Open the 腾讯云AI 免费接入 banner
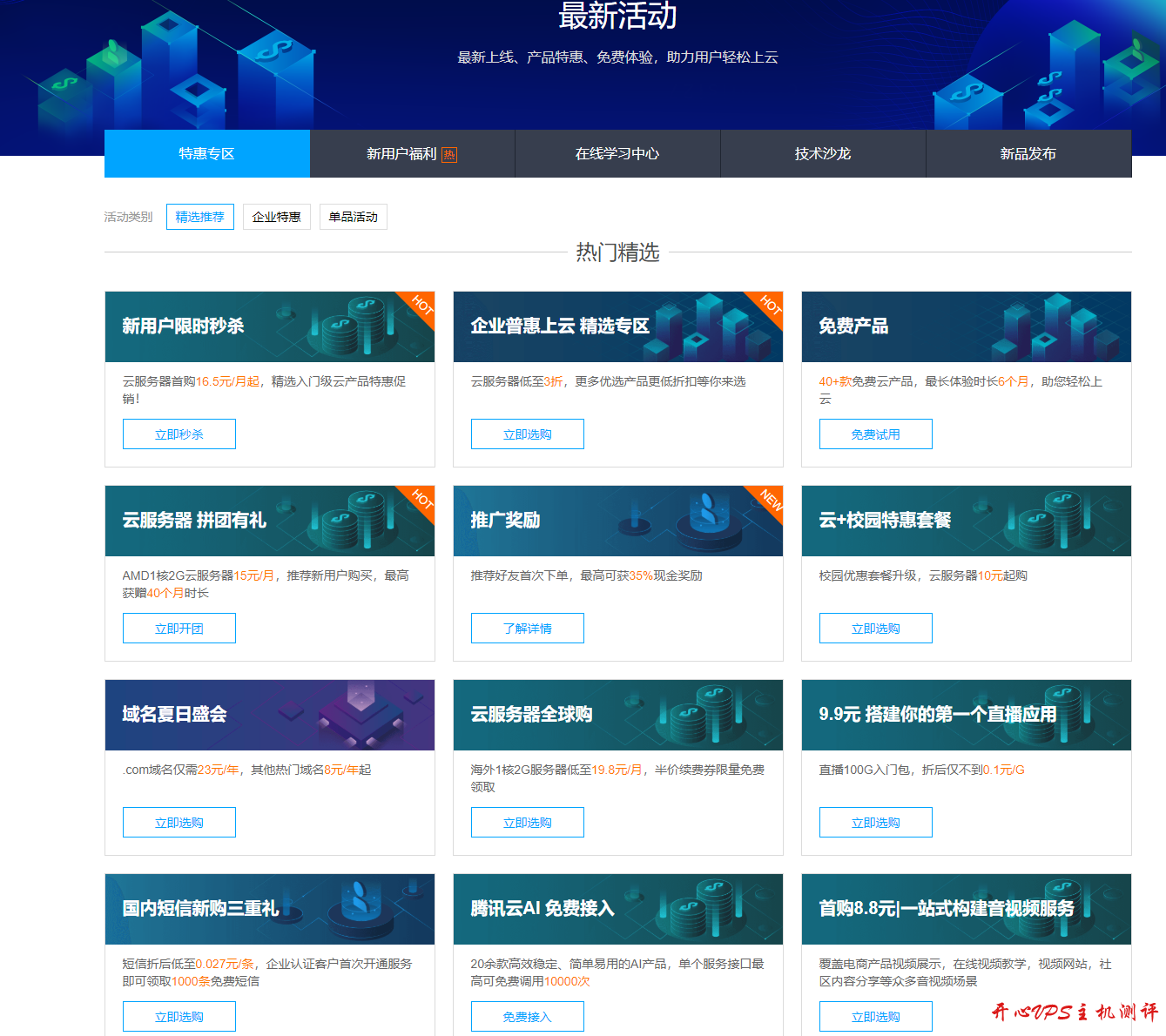The image size is (1166, 1036). click(617, 909)
